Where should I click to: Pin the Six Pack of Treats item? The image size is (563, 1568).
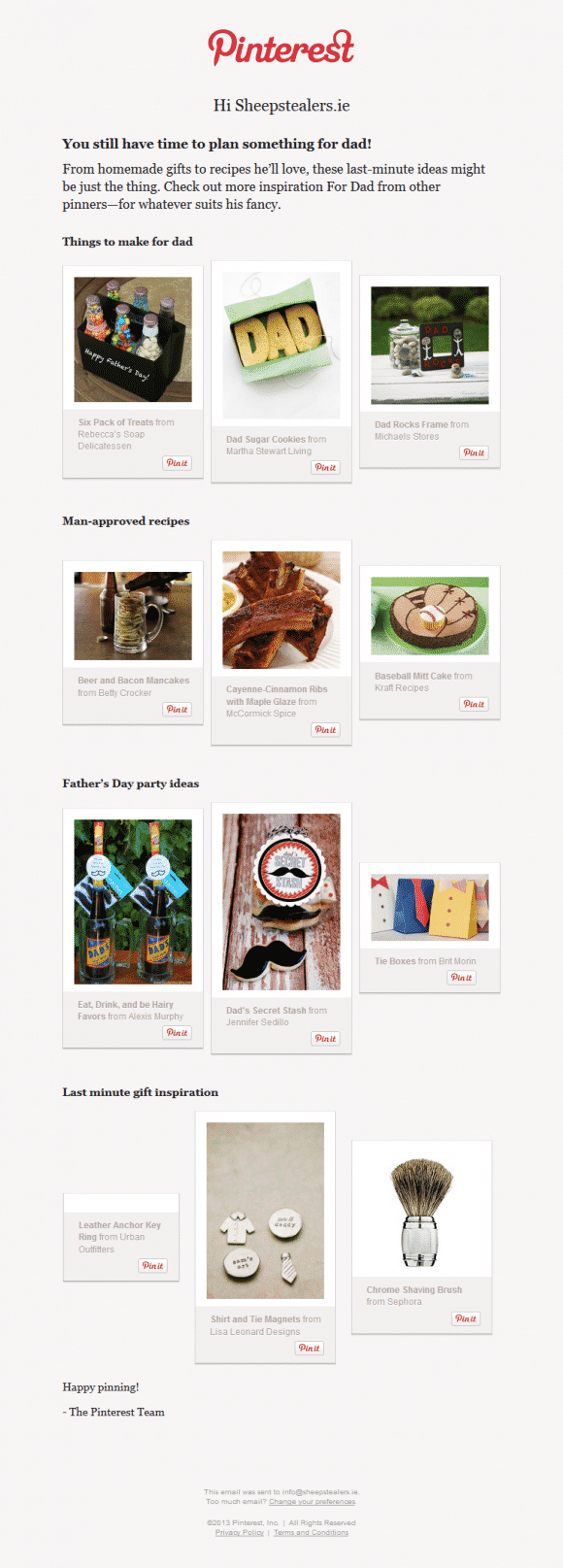[x=177, y=463]
